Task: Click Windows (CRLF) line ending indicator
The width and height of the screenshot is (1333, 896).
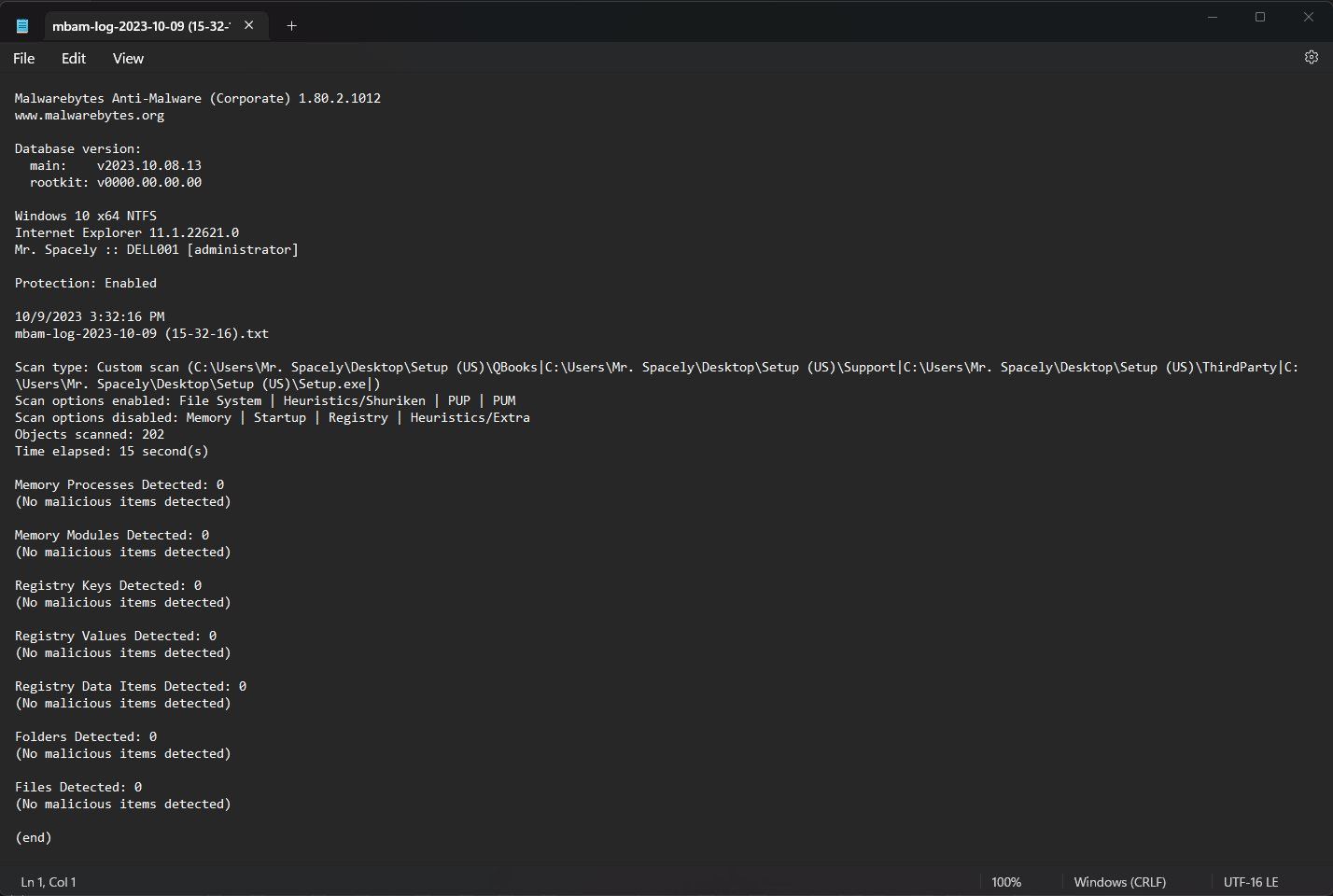Action: click(1120, 882)
